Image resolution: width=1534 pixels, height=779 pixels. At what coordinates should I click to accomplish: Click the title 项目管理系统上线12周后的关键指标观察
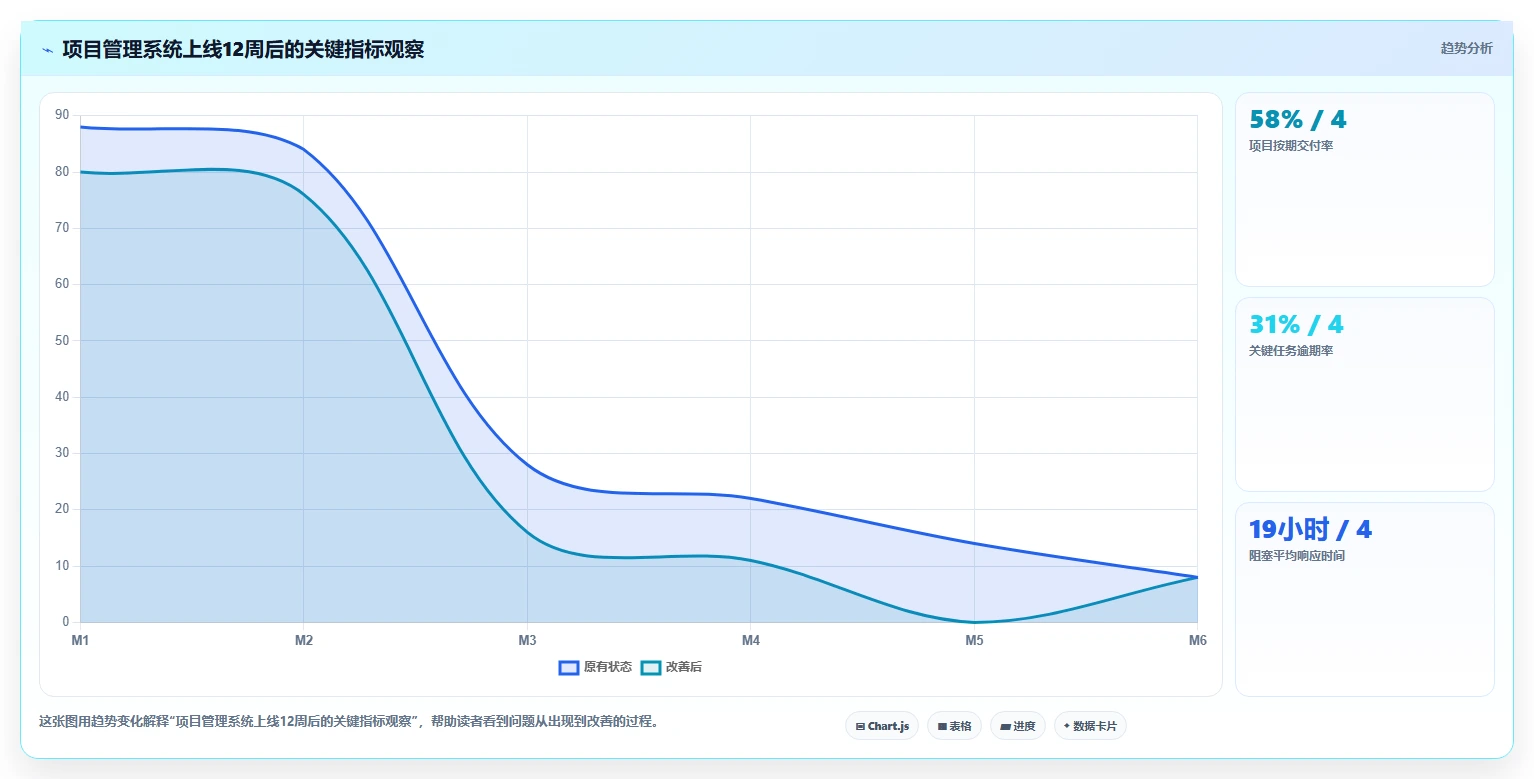point(243,49)
